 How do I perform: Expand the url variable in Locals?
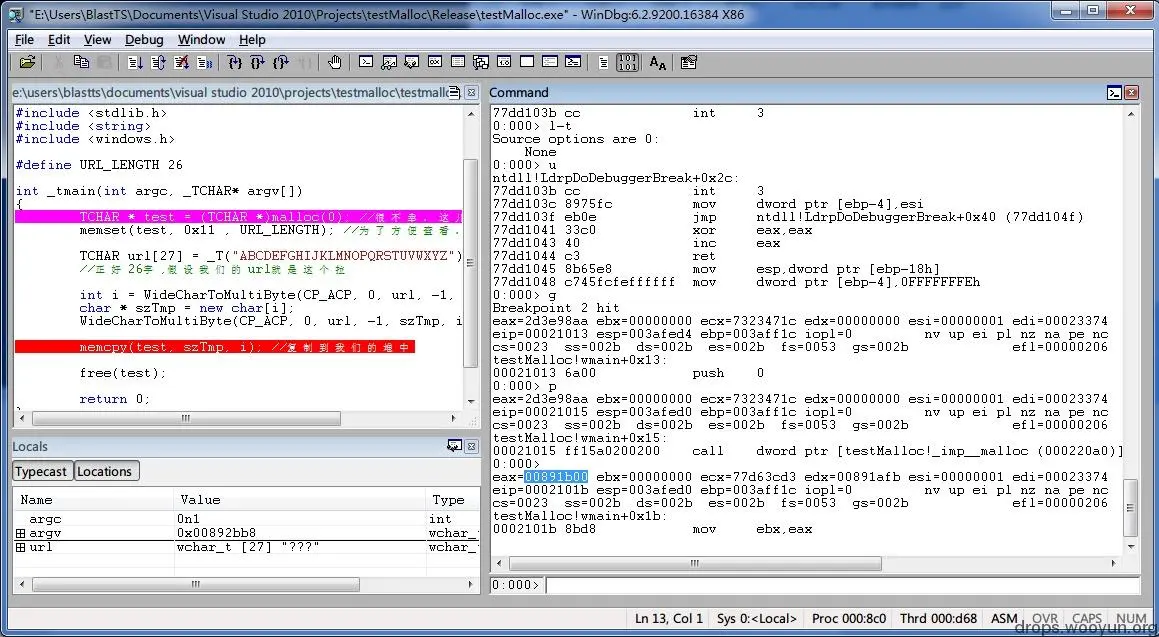click(21, 547)
